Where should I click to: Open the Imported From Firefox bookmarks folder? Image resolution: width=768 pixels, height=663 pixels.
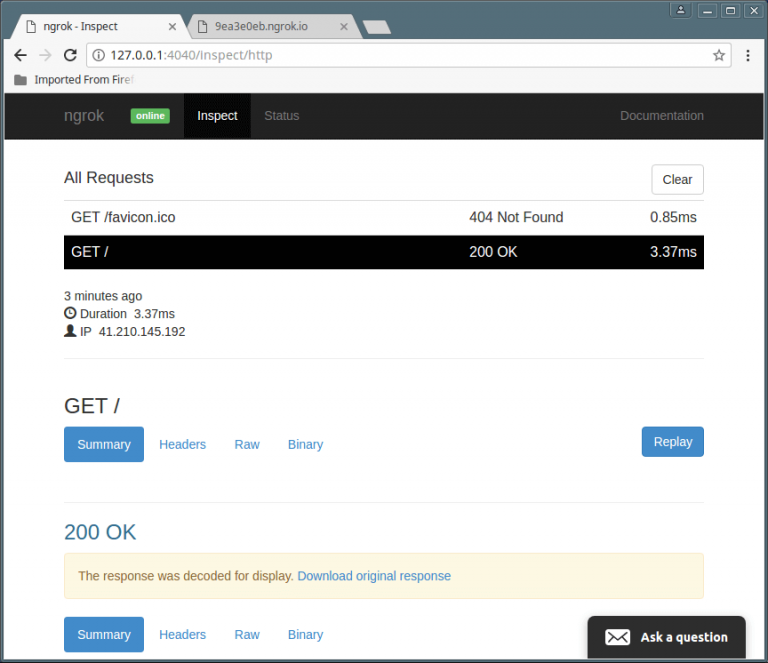click(x=73, y=80)
